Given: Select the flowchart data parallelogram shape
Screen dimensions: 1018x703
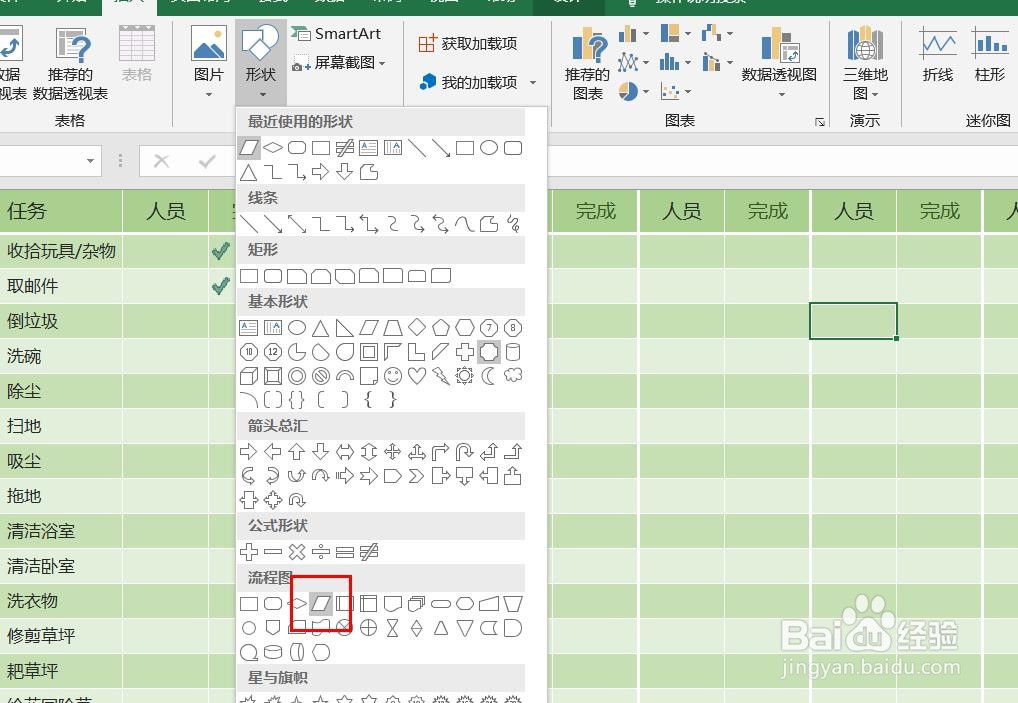Looking at the screenshot, I should coord(321,604).
